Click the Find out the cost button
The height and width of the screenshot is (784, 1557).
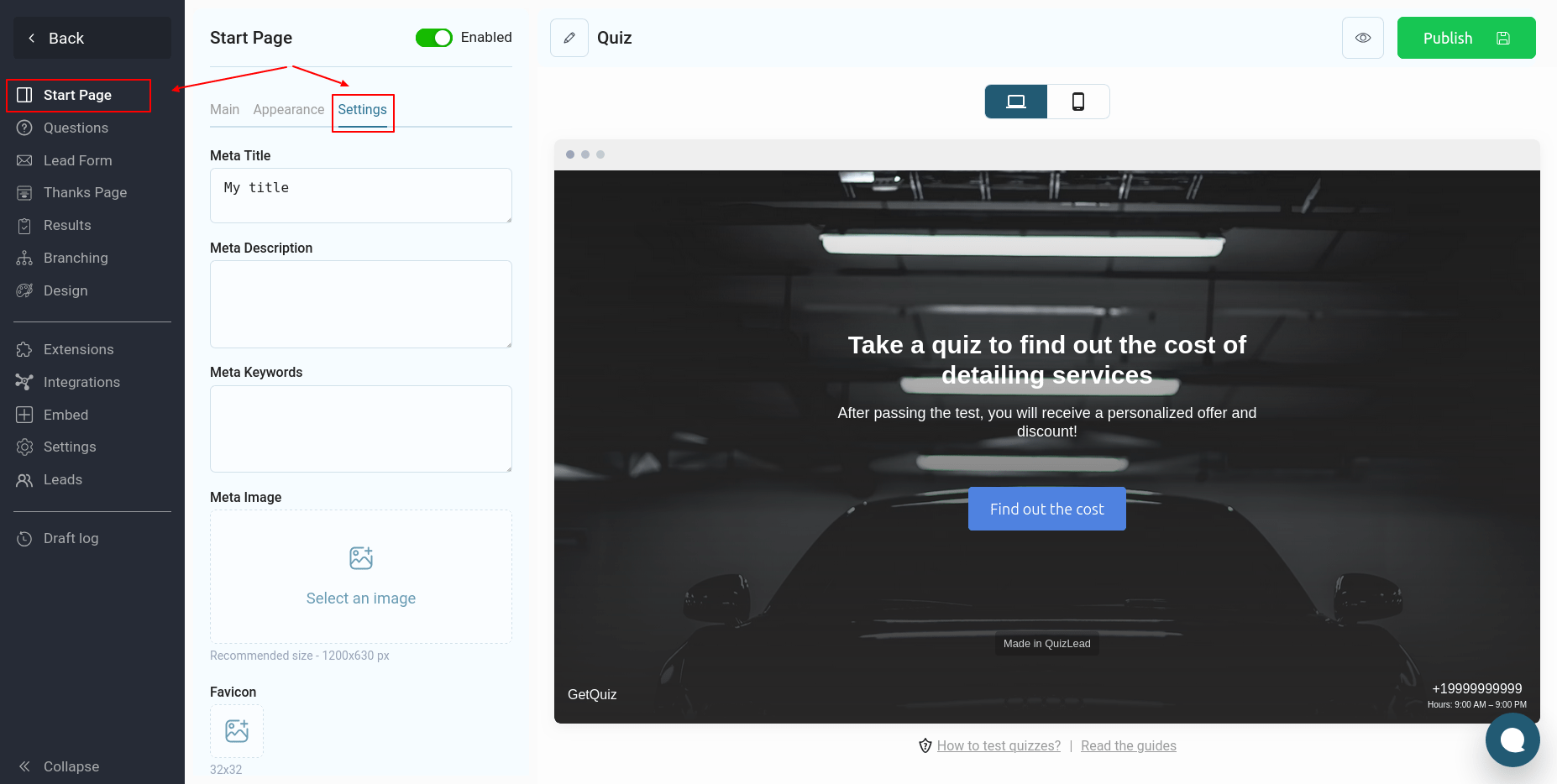tap(1047, 509)
